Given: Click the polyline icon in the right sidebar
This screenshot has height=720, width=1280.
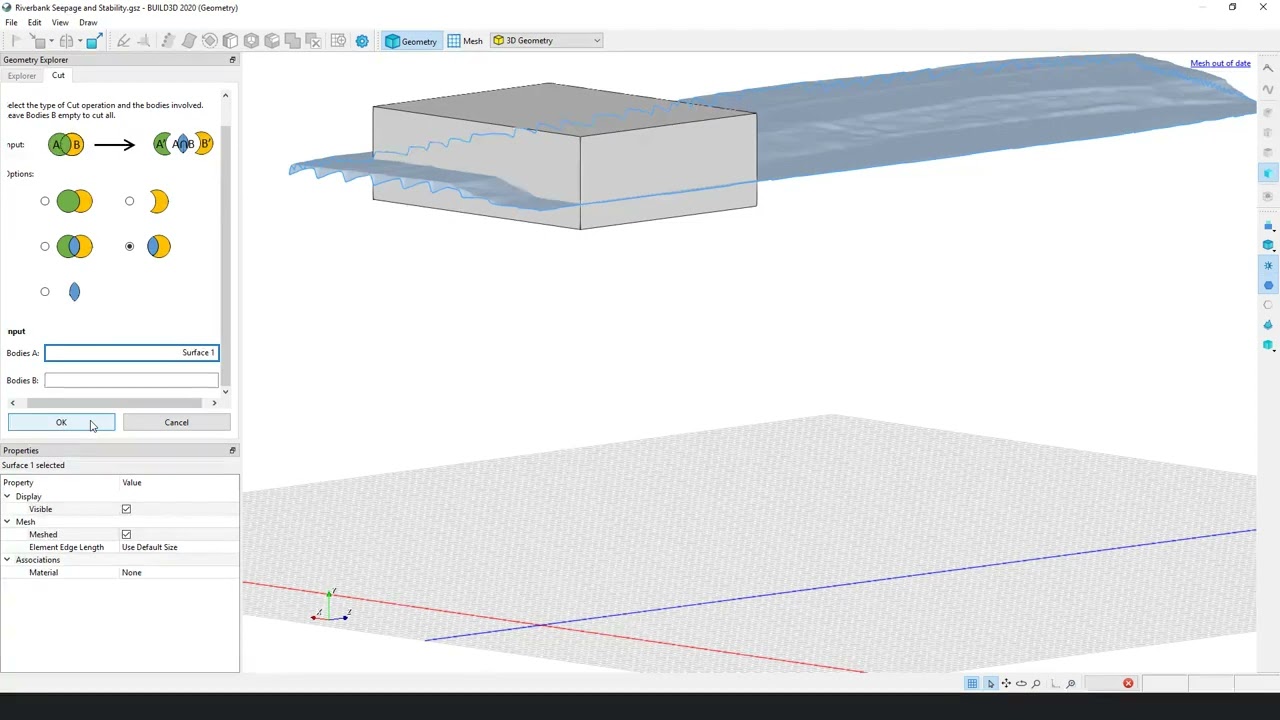Looking at the screenshot, I should point(1268,68).
